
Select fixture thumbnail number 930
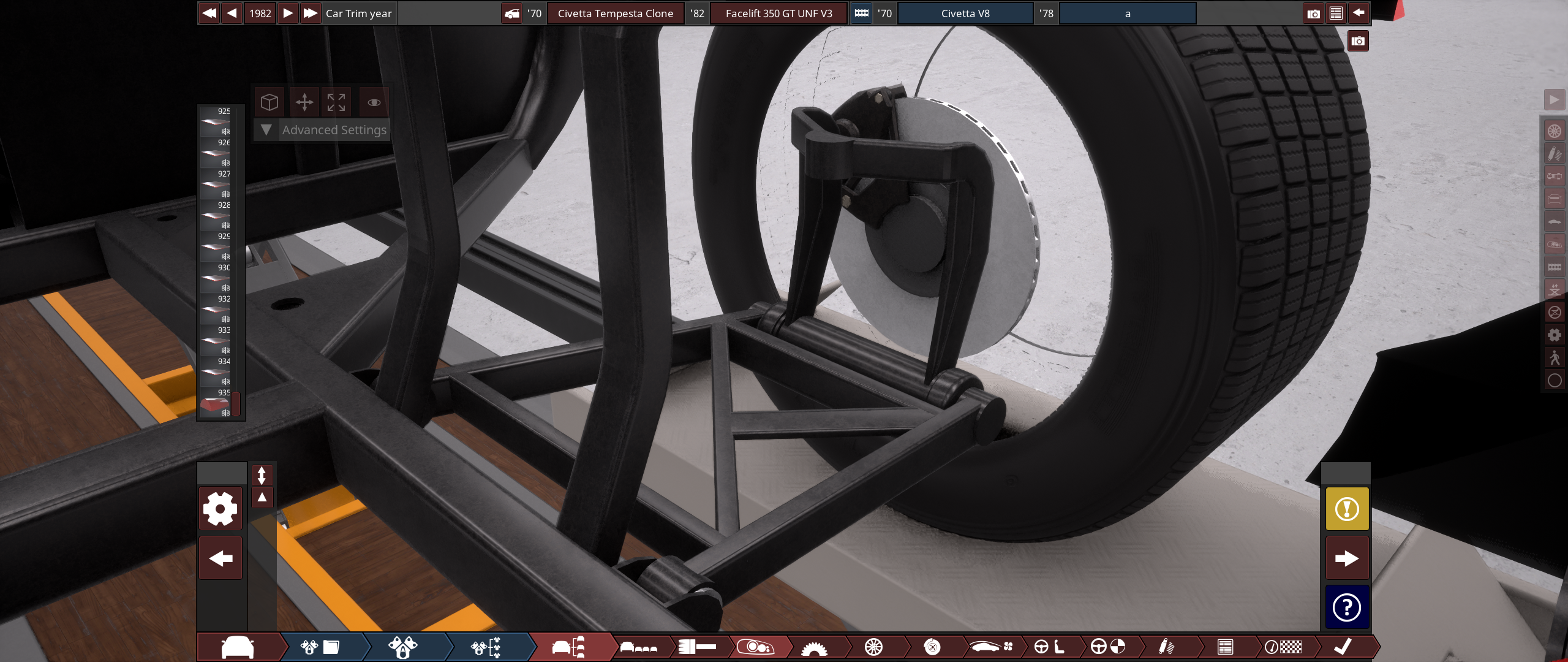click(x=215, y=279)
